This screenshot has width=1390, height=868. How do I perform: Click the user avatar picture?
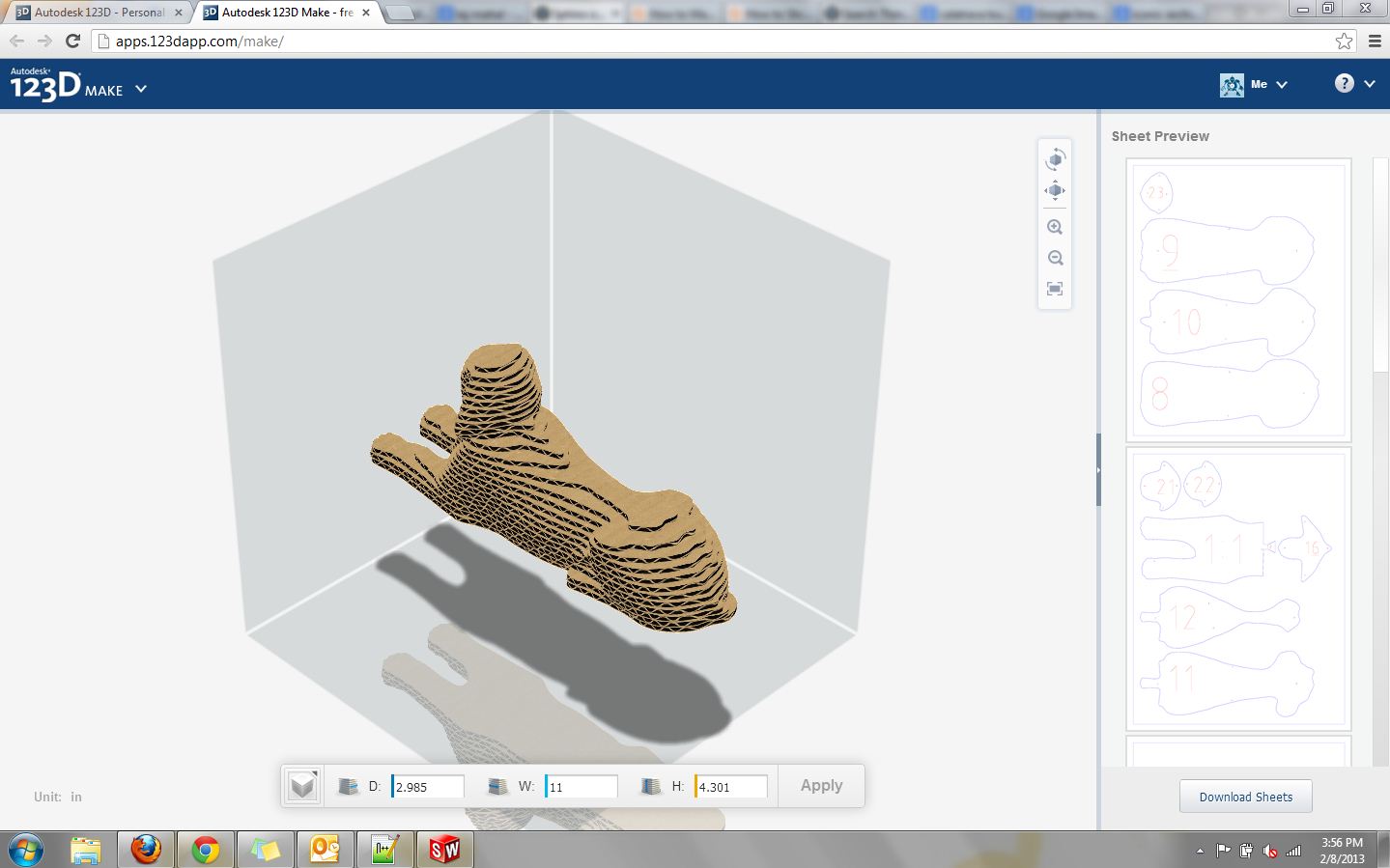[1232, 85]
